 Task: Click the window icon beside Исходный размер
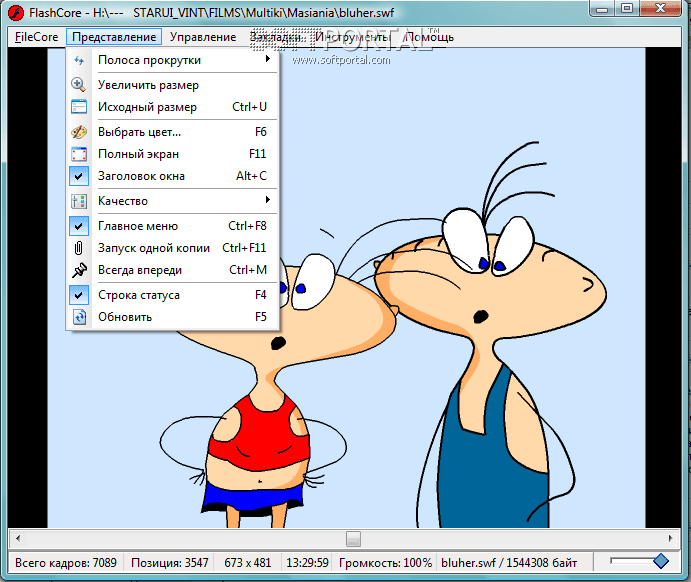[x=78, y=107]
